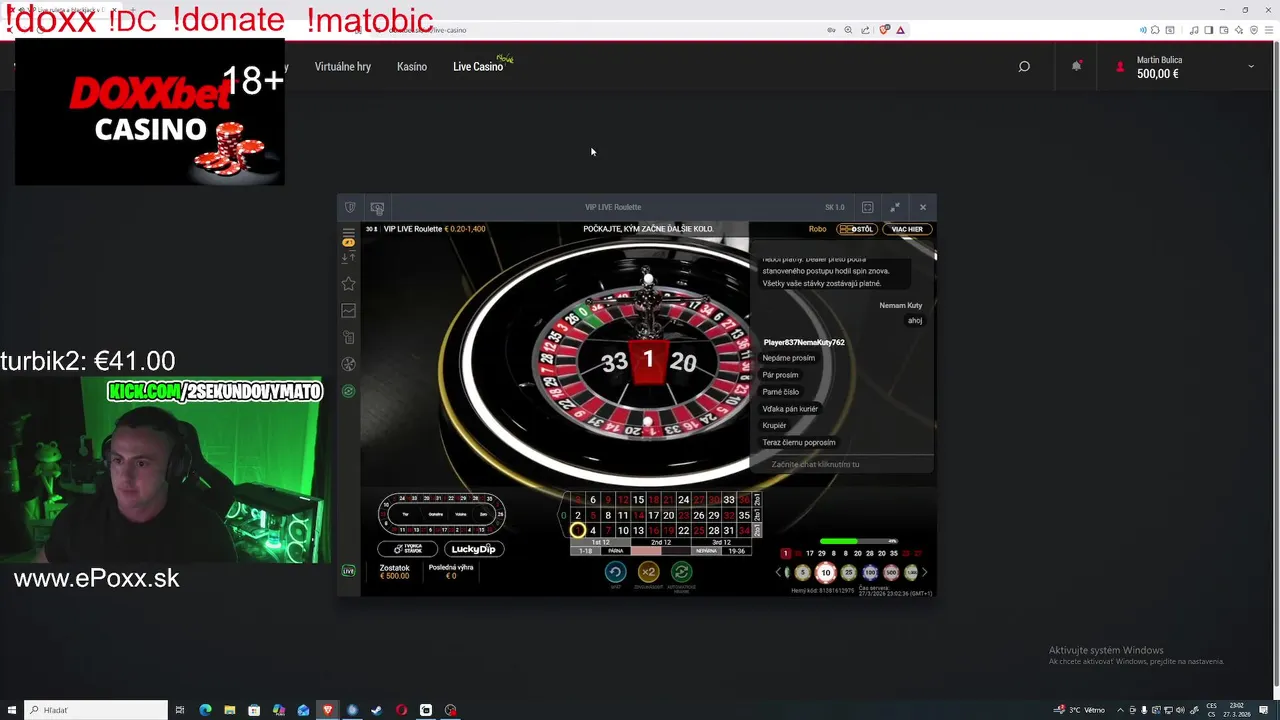Send quick chat 'Krupiér'
Screen dimensions: 1280x720
(774, 425)
